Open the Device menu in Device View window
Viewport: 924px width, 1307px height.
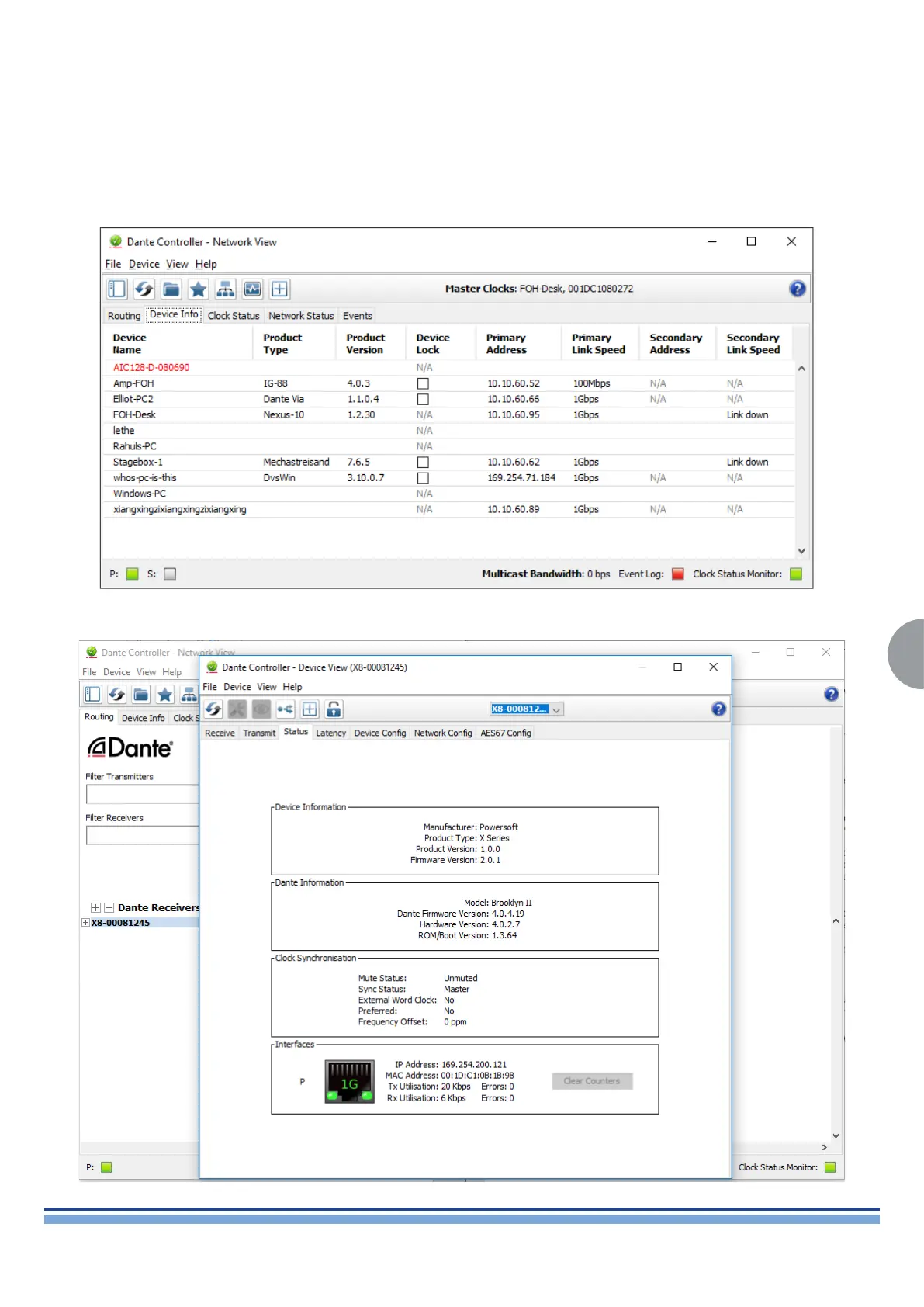click(x=237, y=687)
